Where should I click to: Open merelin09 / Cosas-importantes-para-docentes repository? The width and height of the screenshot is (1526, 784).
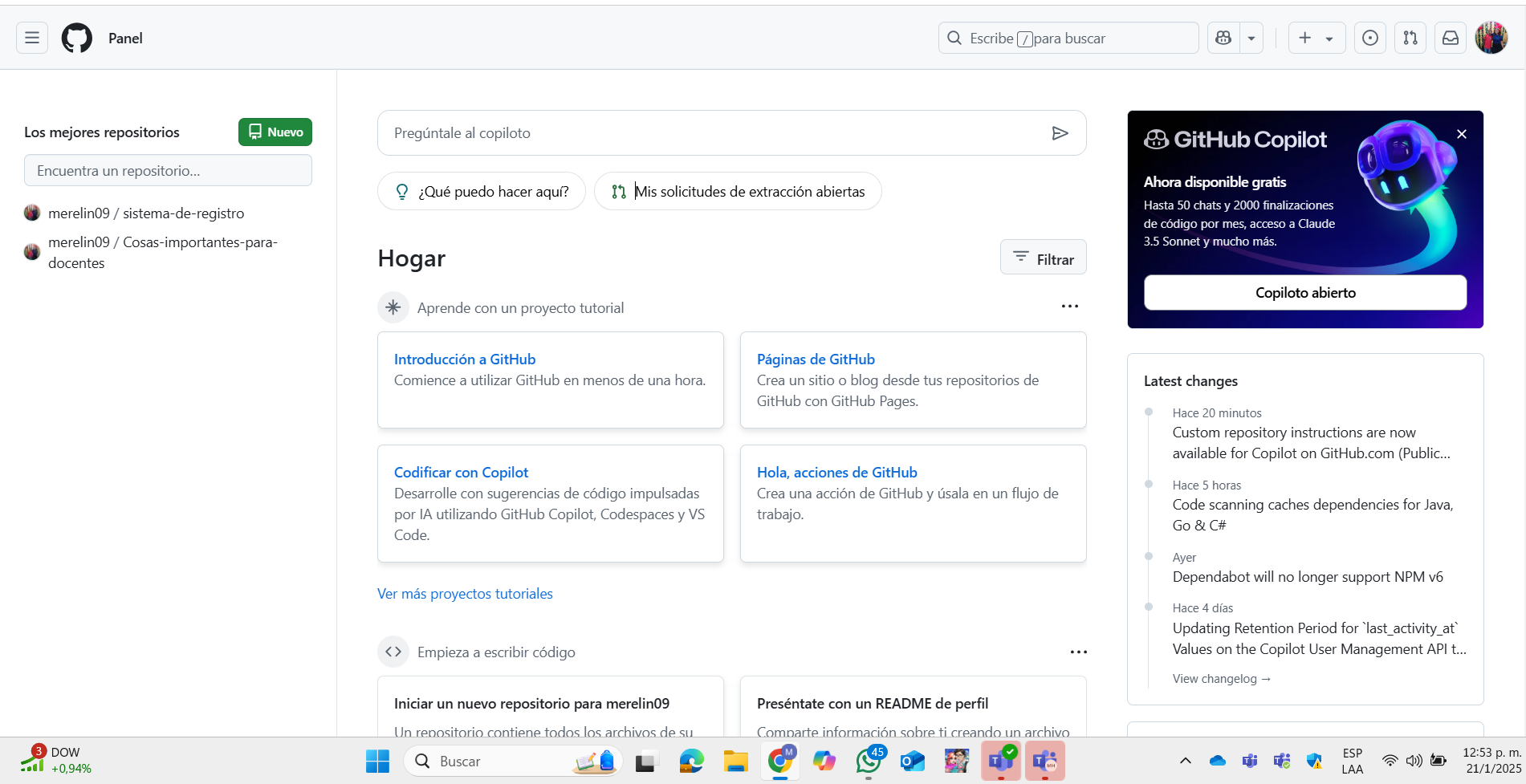(x=163, y=252)
